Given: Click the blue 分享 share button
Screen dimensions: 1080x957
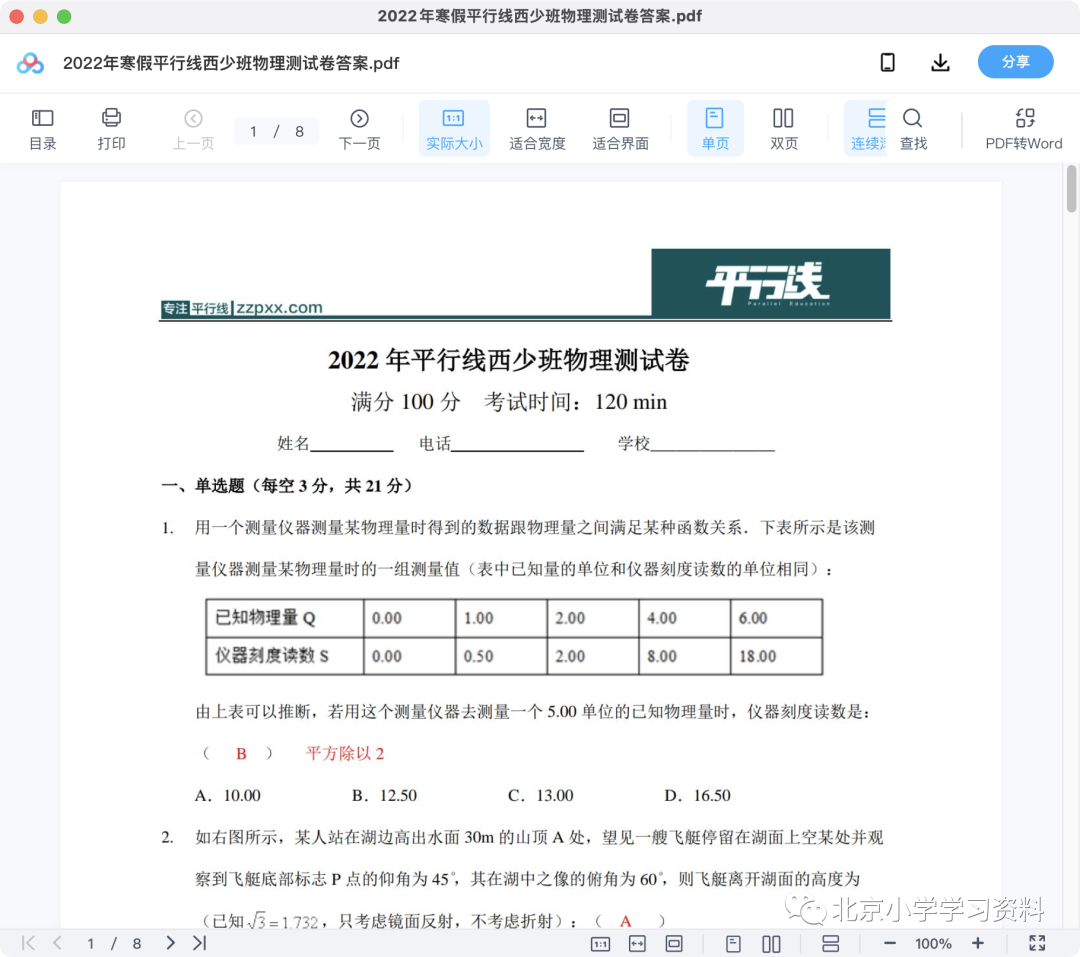Looking at the screenshot, I should point(1015,62).
